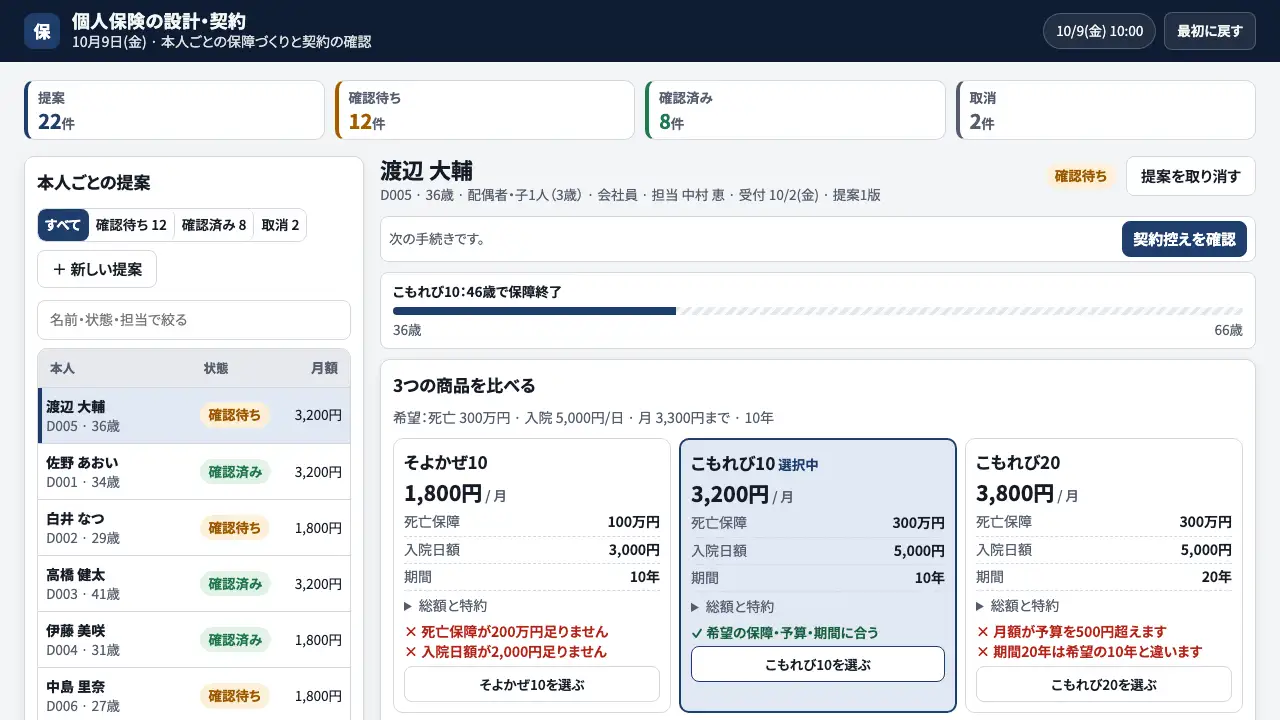
Task: Select the 渡辺 大輔 row in list
Action: point(194,415)
